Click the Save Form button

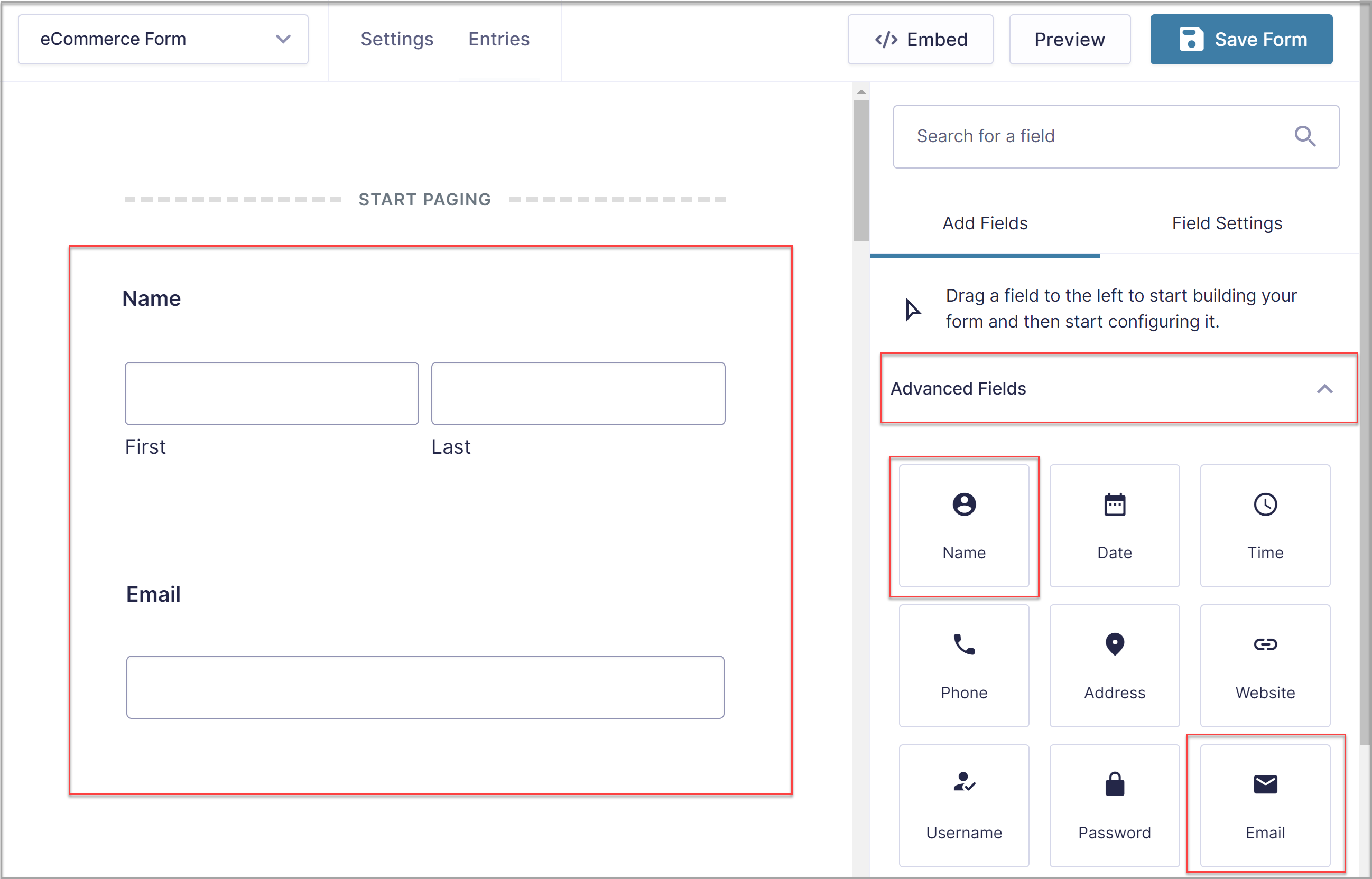[x=1241, y=40]
